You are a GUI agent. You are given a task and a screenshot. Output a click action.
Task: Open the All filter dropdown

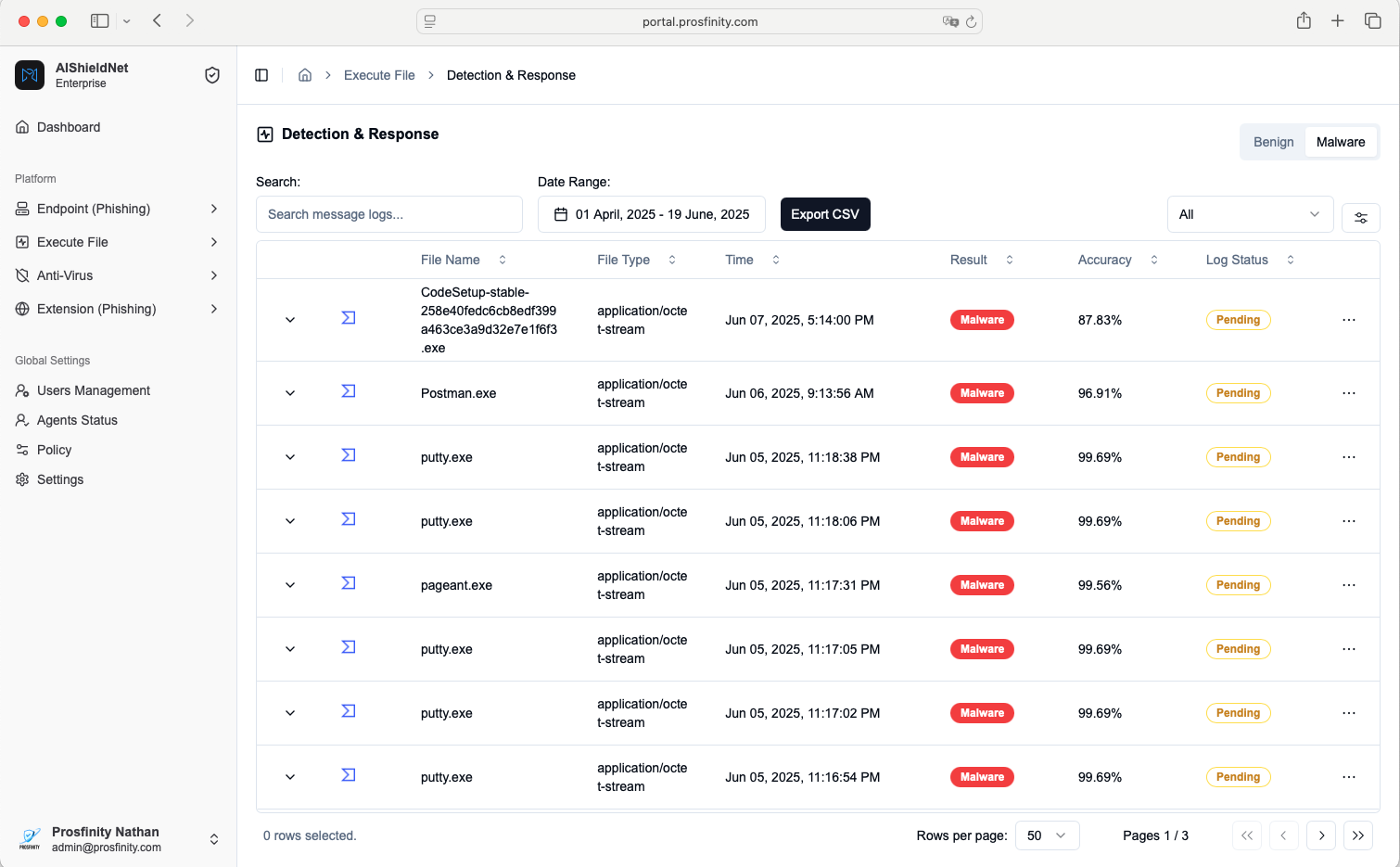tap(1250, 214)
